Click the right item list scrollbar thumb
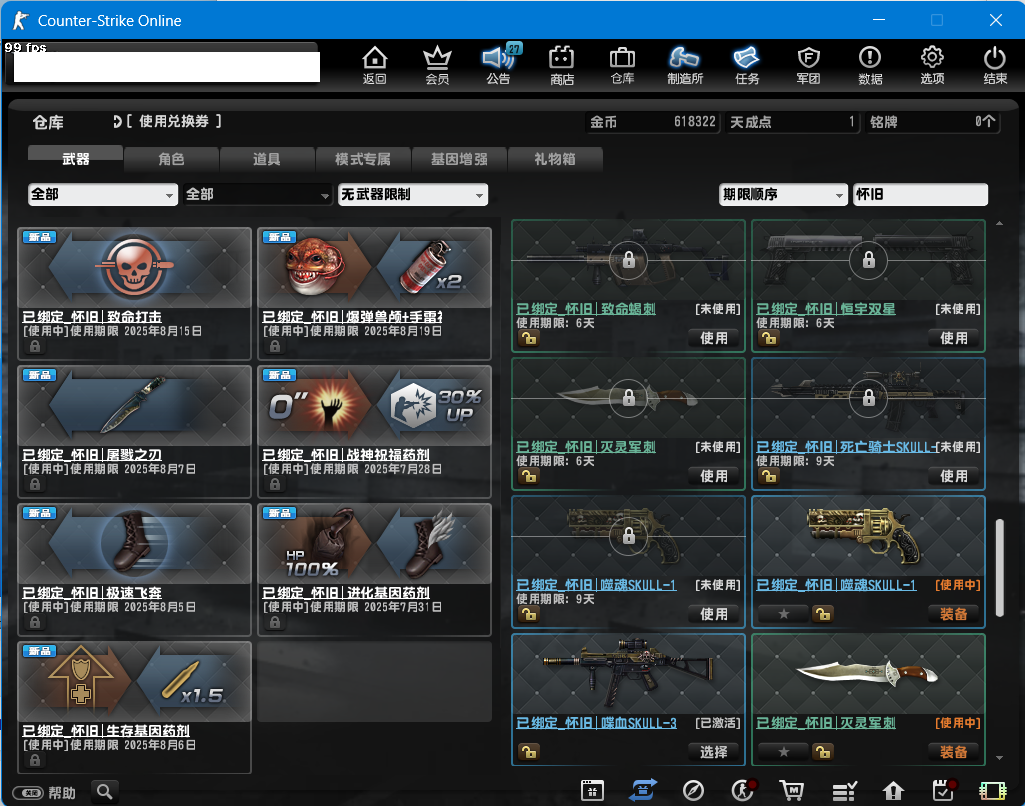Screen dimensions: 1025x806 coord(1000,567)
